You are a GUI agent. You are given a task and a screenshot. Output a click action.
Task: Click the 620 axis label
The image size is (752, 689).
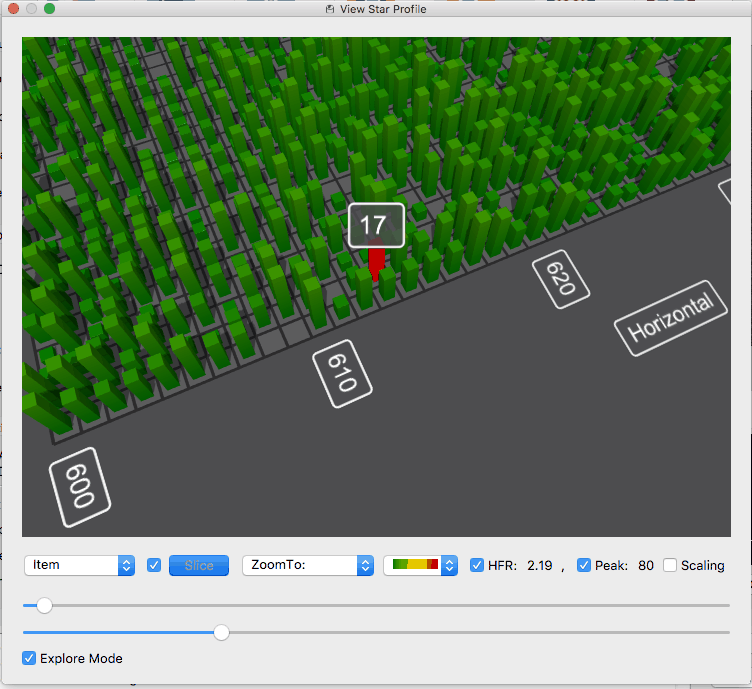[x=560, y=279]
